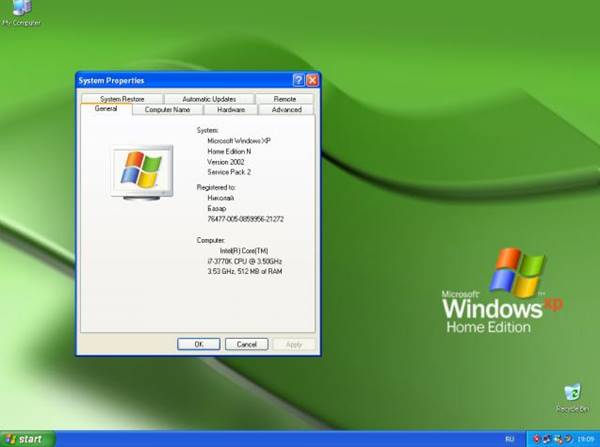Switch to the Automatic Updates tab
The image size is (600, 447).
coord(209,99)
